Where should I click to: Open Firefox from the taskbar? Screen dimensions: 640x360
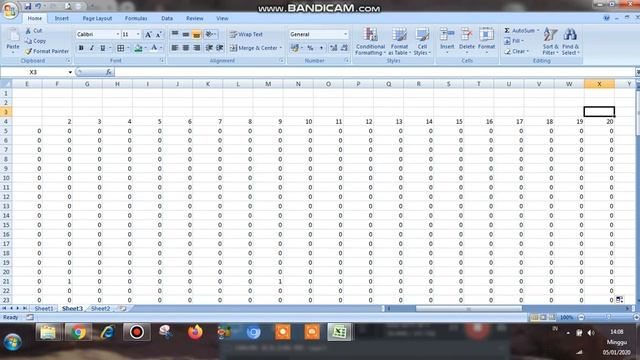pyautogui.click(x=195, y=332)
